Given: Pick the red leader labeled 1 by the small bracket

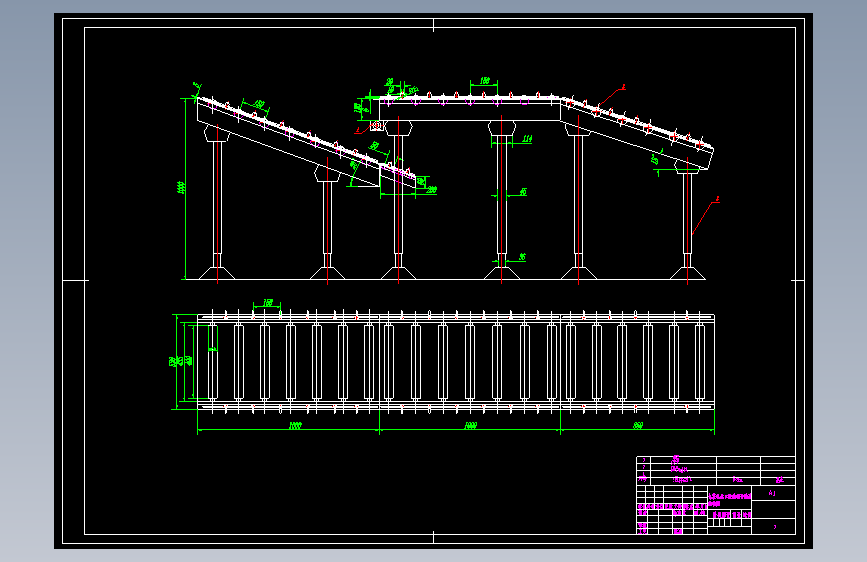Looking at the screenshot, I should point(365,128).
